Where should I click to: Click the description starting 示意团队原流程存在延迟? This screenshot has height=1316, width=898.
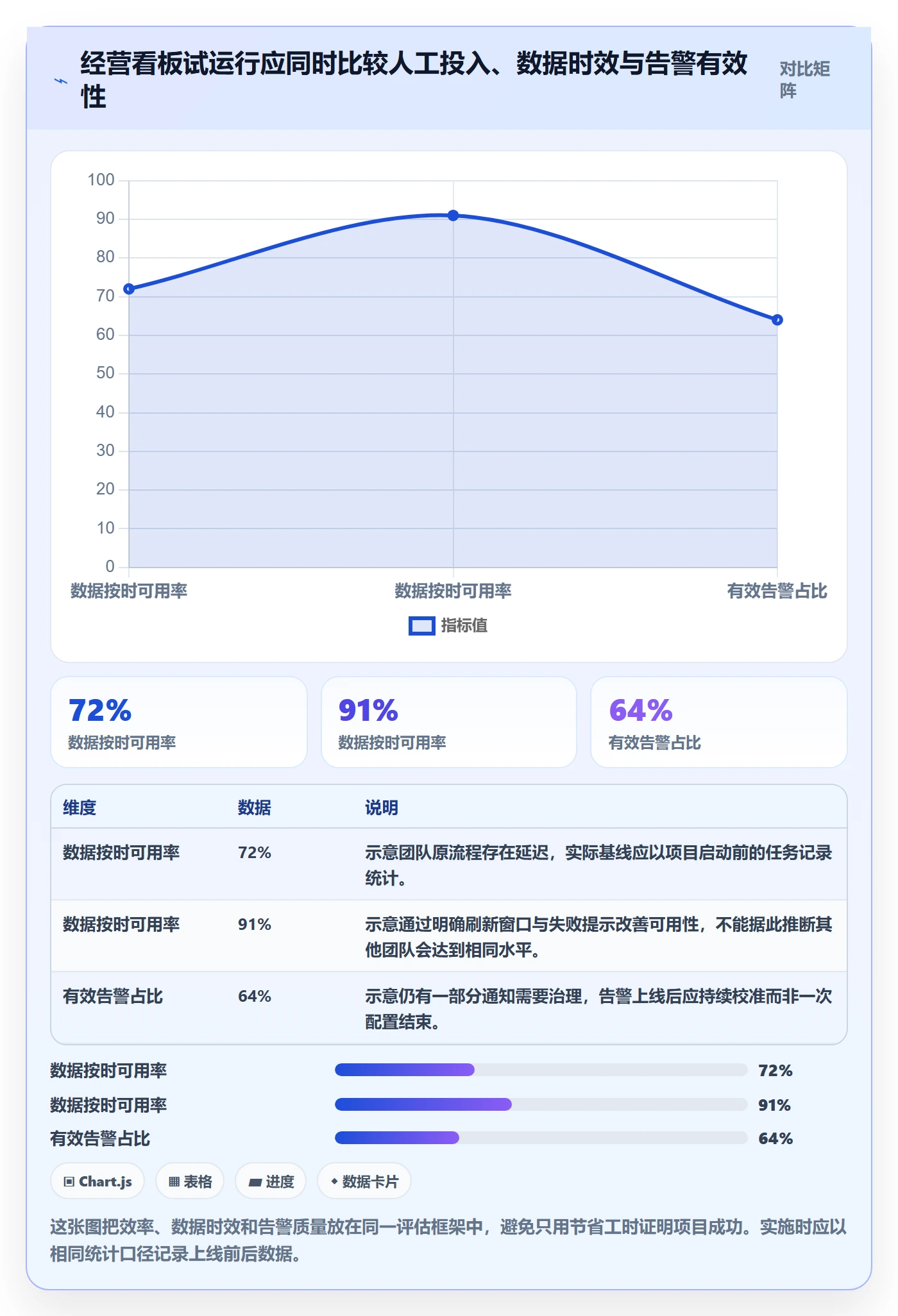598,865
